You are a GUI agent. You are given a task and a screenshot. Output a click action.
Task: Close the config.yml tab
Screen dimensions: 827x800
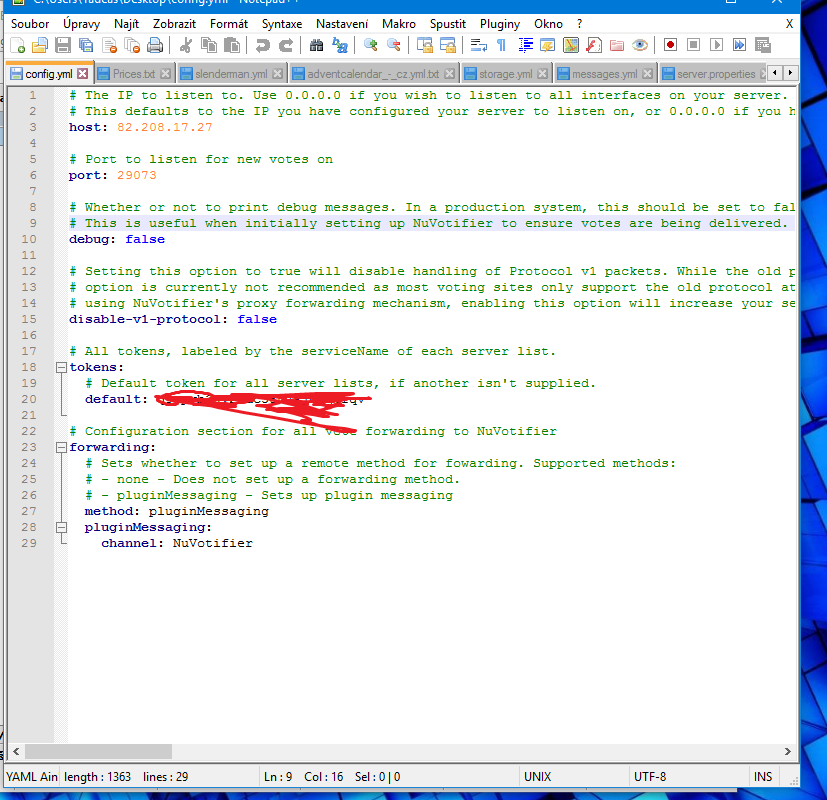pos(82,74)
